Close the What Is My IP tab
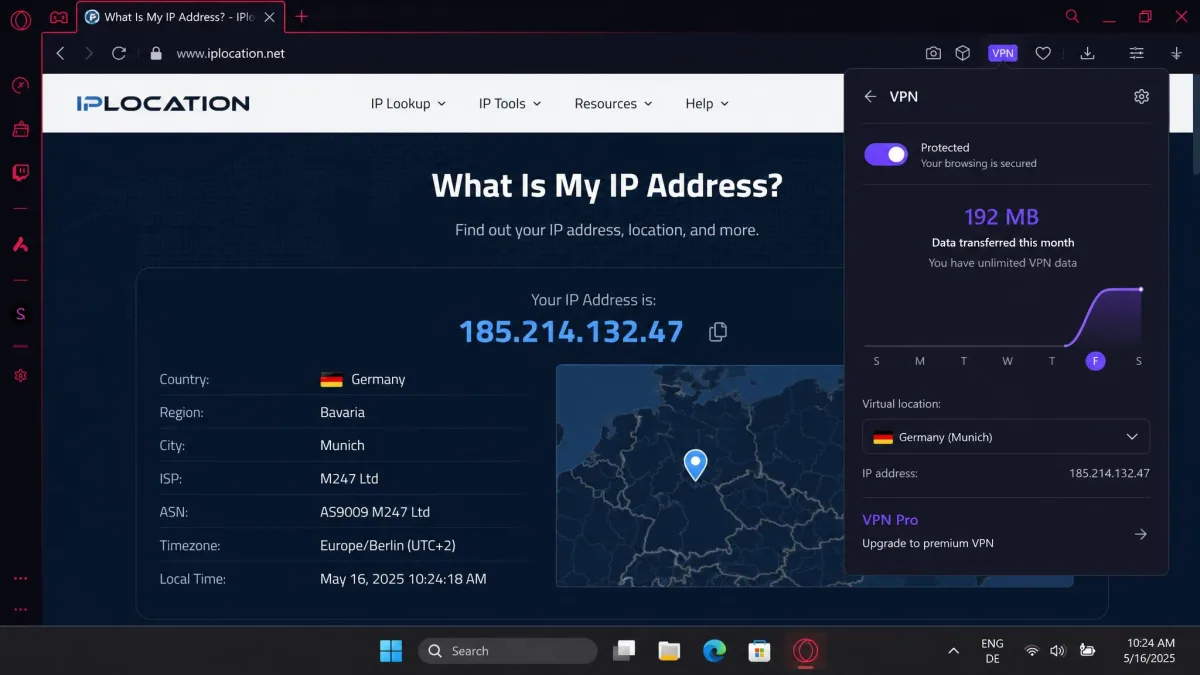1200x675 pixels. pyautogui.click(x=267, y=17)
